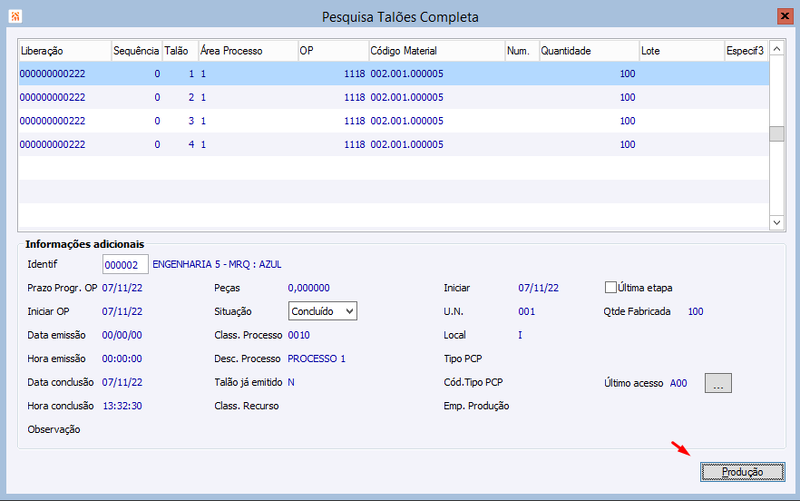Screen dimensions: 800x501
Task: Click the Iniciar date value 07/11/22
Action: 538,288
